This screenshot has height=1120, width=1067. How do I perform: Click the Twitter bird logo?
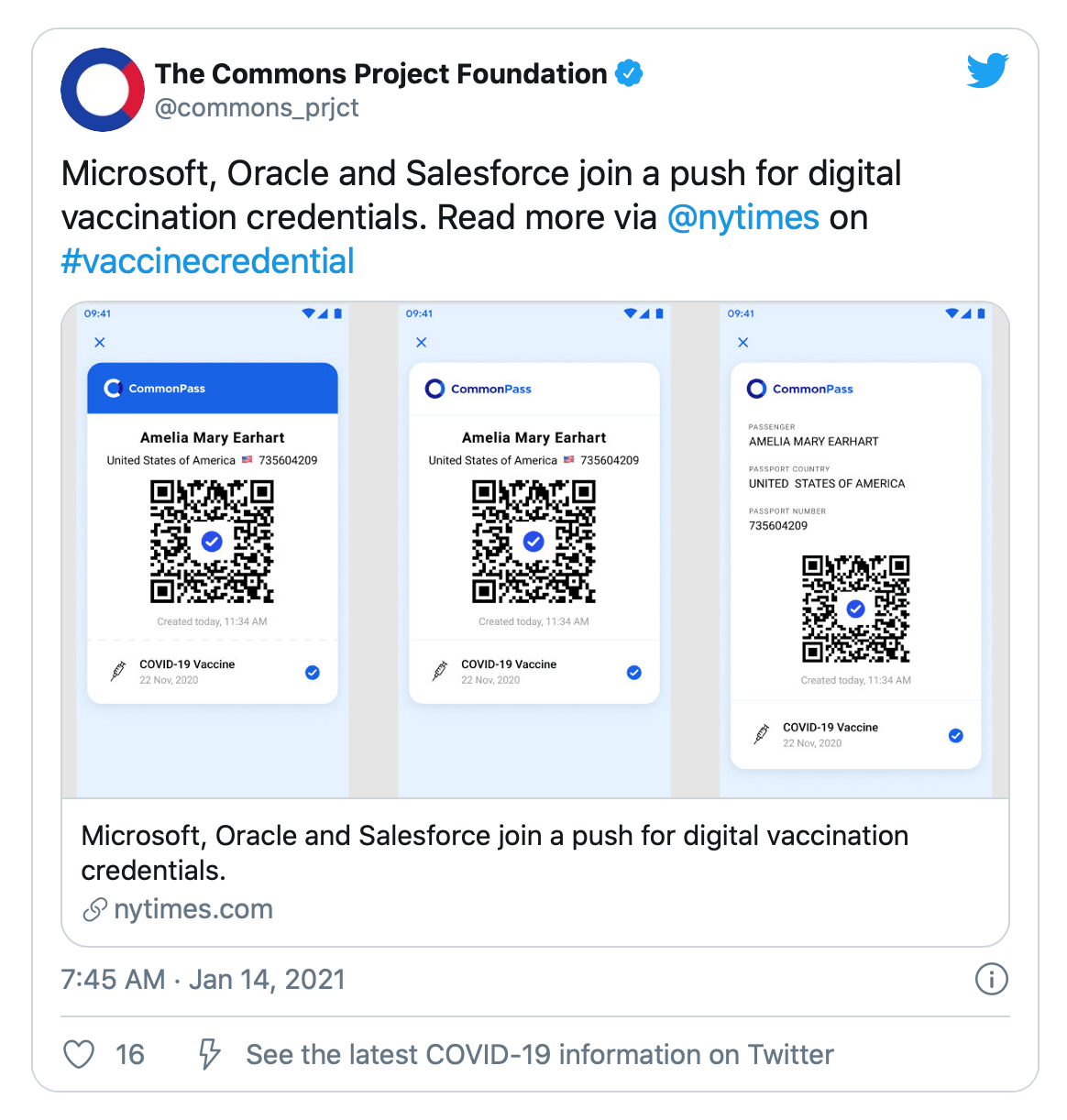(x=987, y=71)
